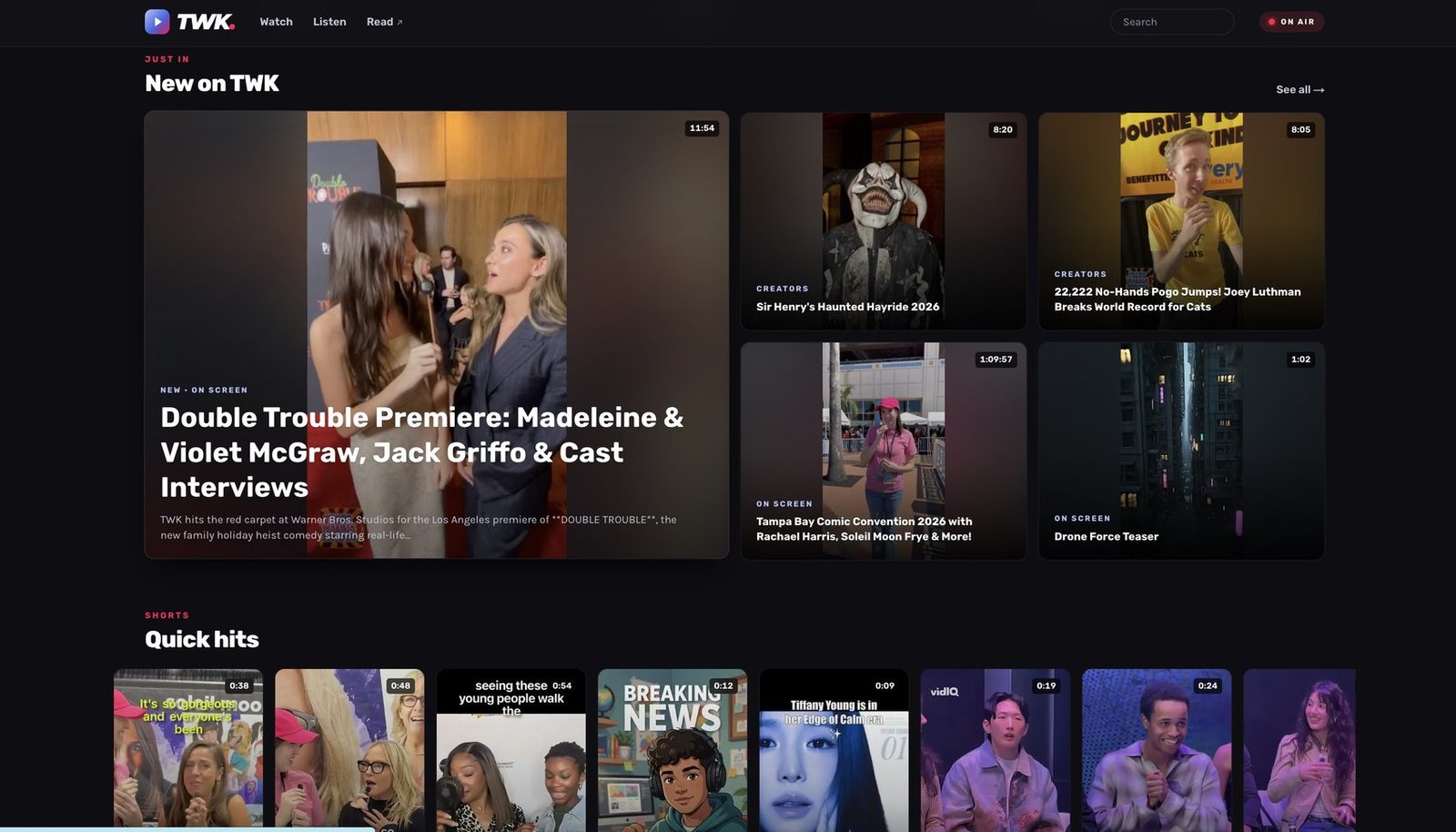Click the ON AIR button
Viewport: 1456px width, 832px height.
coord(1291,22)
